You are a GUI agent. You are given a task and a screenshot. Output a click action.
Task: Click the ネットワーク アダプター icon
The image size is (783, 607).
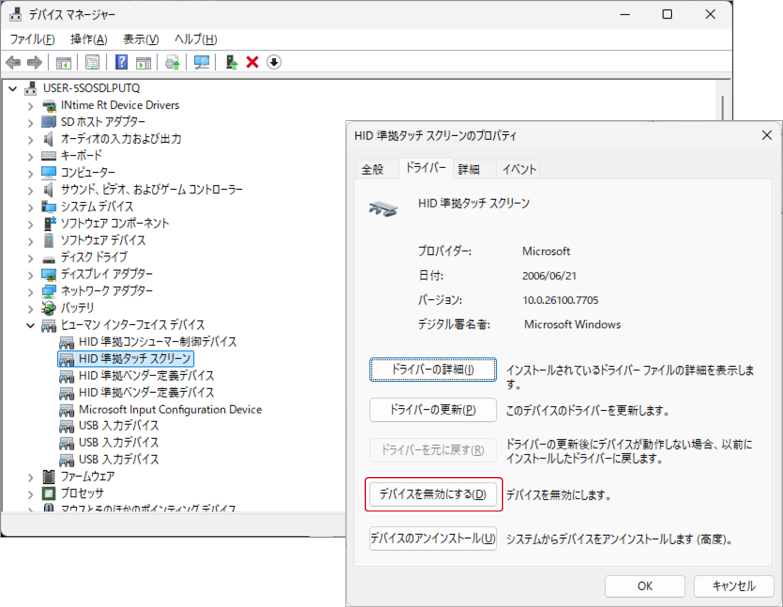[x=49, y=291]
